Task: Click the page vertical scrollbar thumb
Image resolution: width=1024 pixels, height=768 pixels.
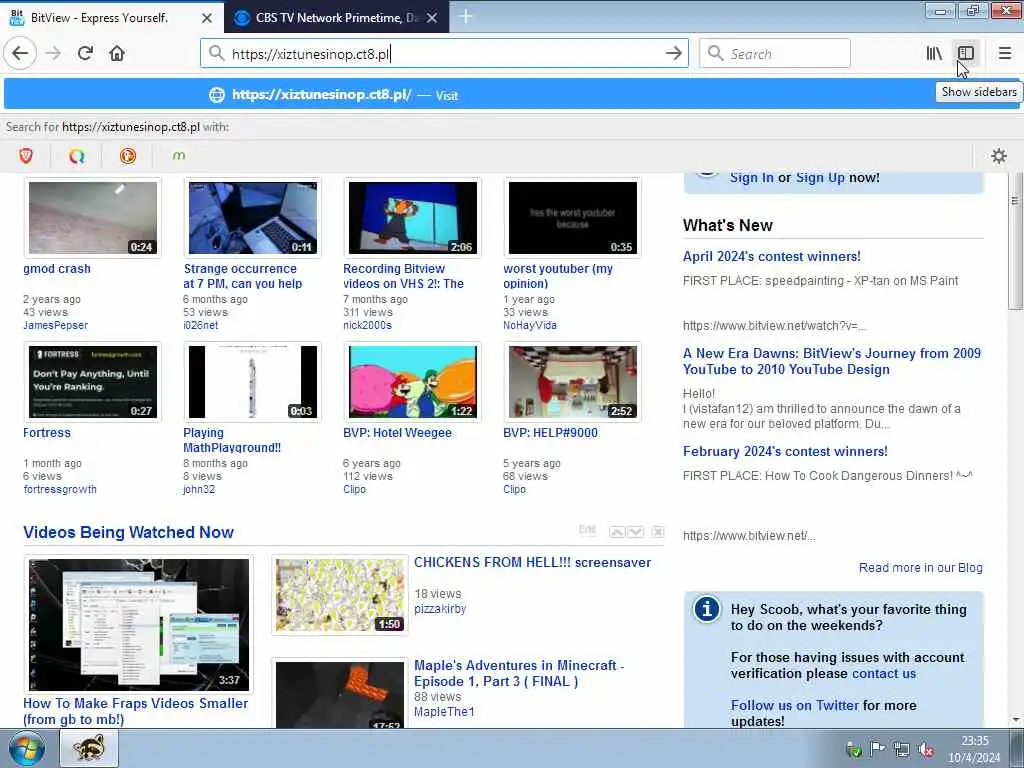Action: pyautogui.click(x=1015, y=242)
